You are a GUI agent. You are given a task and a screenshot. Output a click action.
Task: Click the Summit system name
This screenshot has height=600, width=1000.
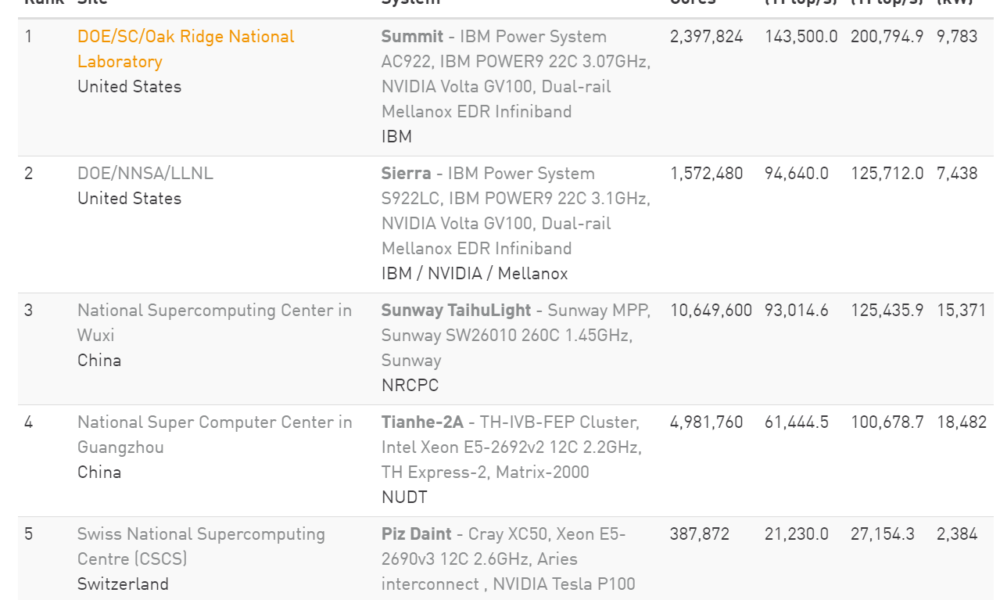point(412,36)
